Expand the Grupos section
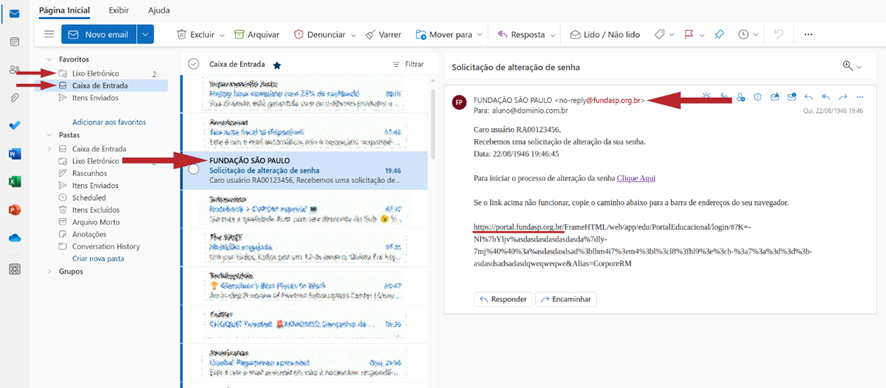Viewport: 886px width, 388px height. (x=49, y=272)
